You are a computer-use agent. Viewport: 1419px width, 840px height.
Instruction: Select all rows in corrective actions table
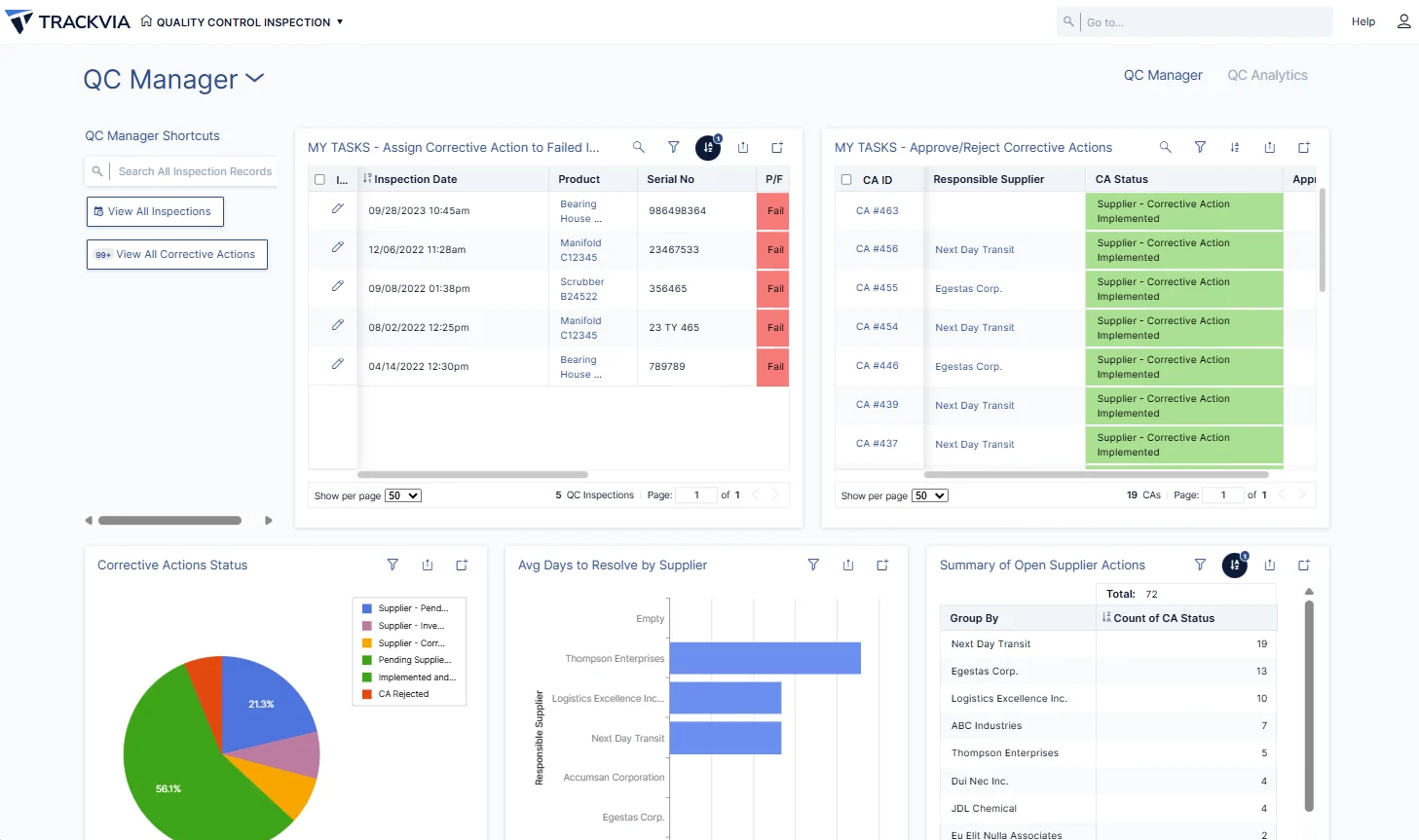[x=846, y=180]
